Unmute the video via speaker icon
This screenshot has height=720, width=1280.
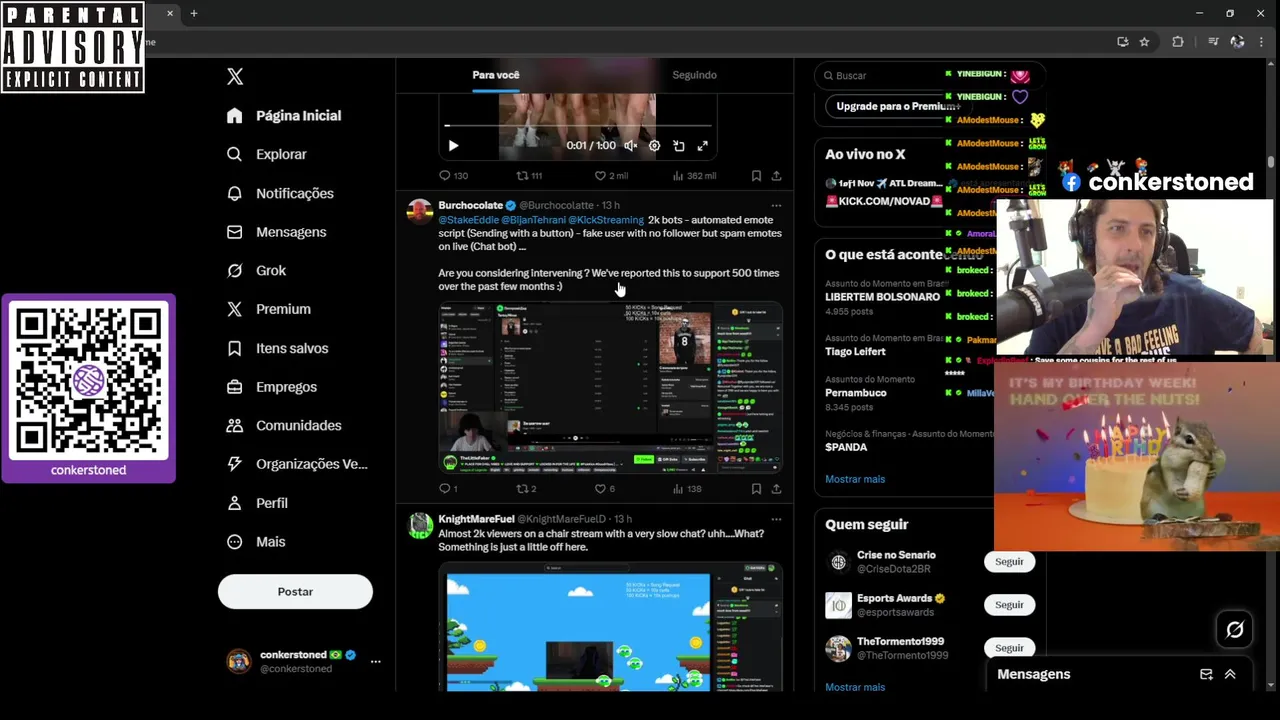[x=630, y=146]
